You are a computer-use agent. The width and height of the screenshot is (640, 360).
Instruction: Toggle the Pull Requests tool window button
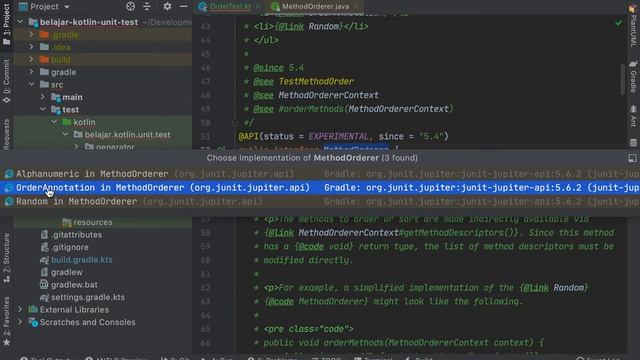[x=6, y=134]
